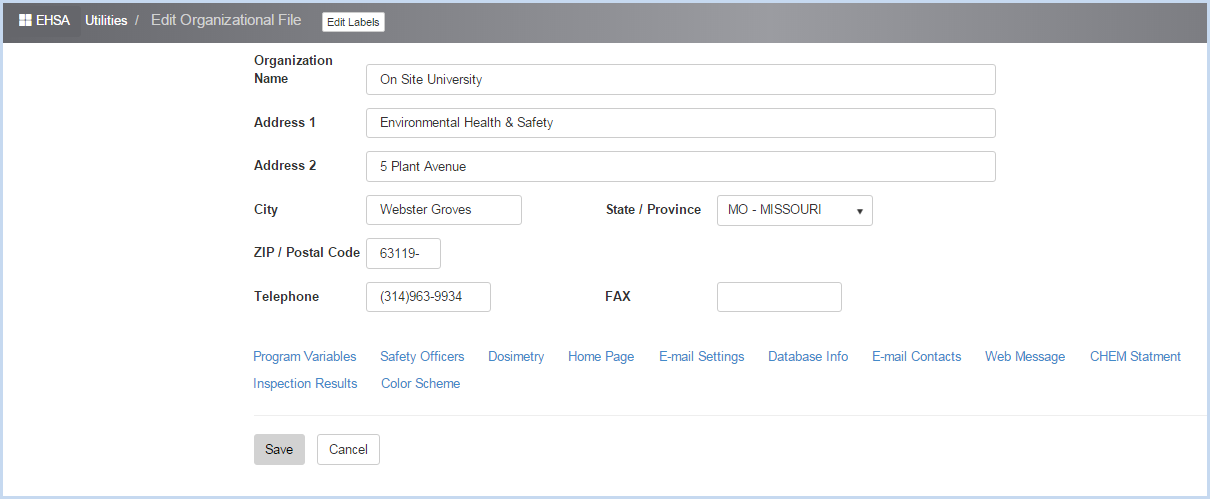Viewport: 1210px width, 499px height.
Task: Open Web Message link
Action: pos(1025,357)
